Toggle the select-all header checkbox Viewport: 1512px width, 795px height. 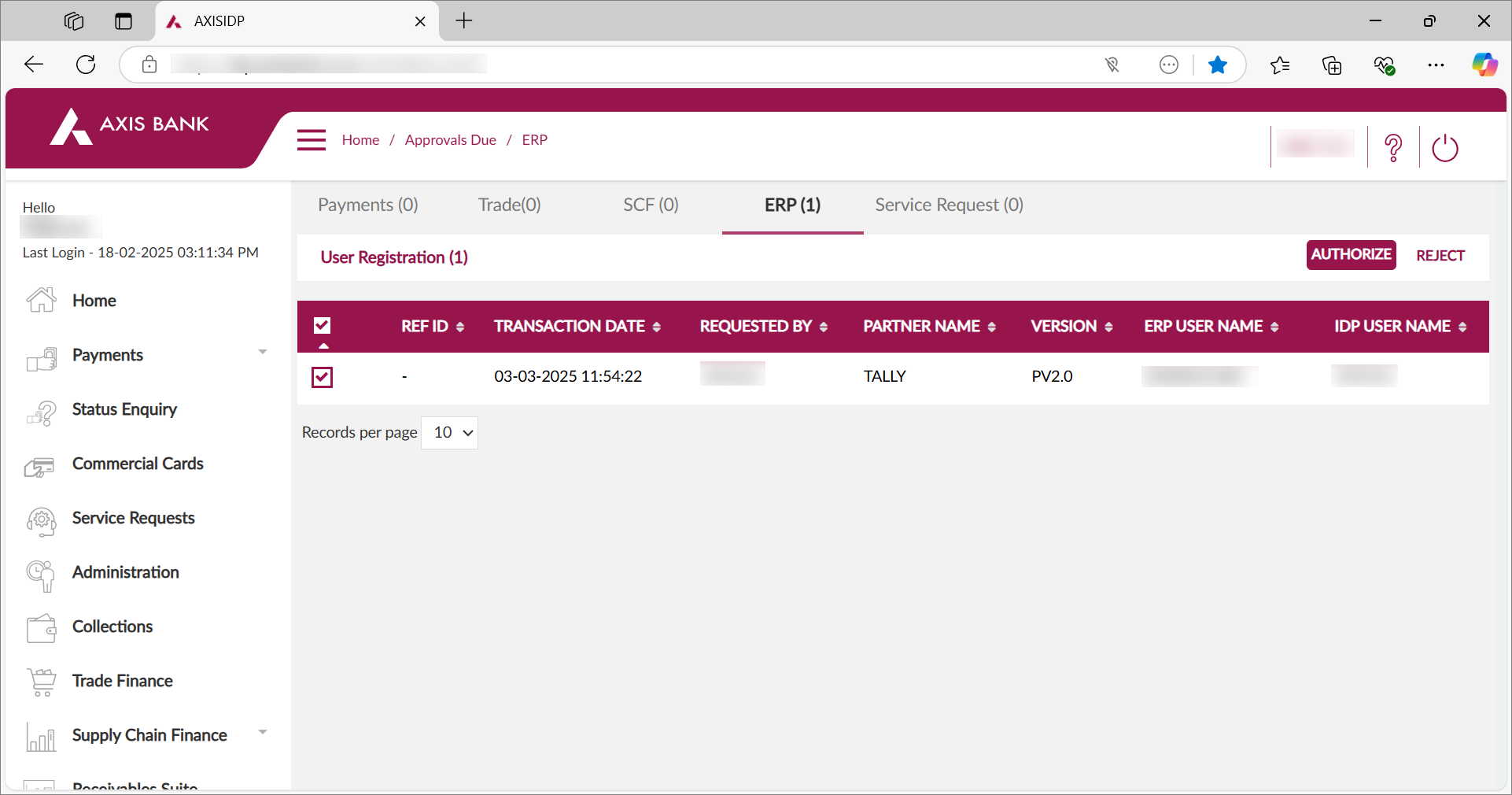(323, 325)
